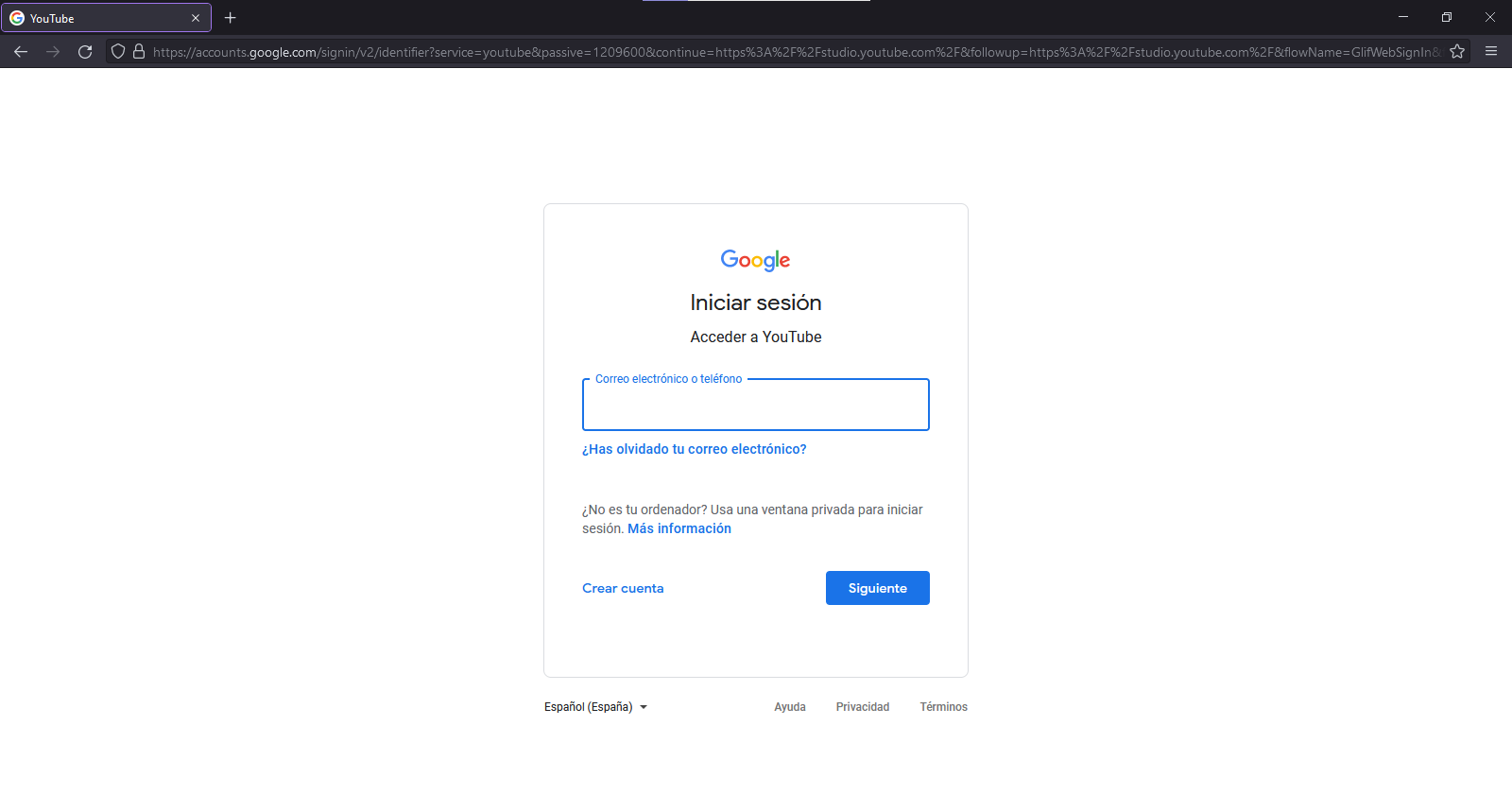Open the Español (España) language selector

click(x=588, y=706)
